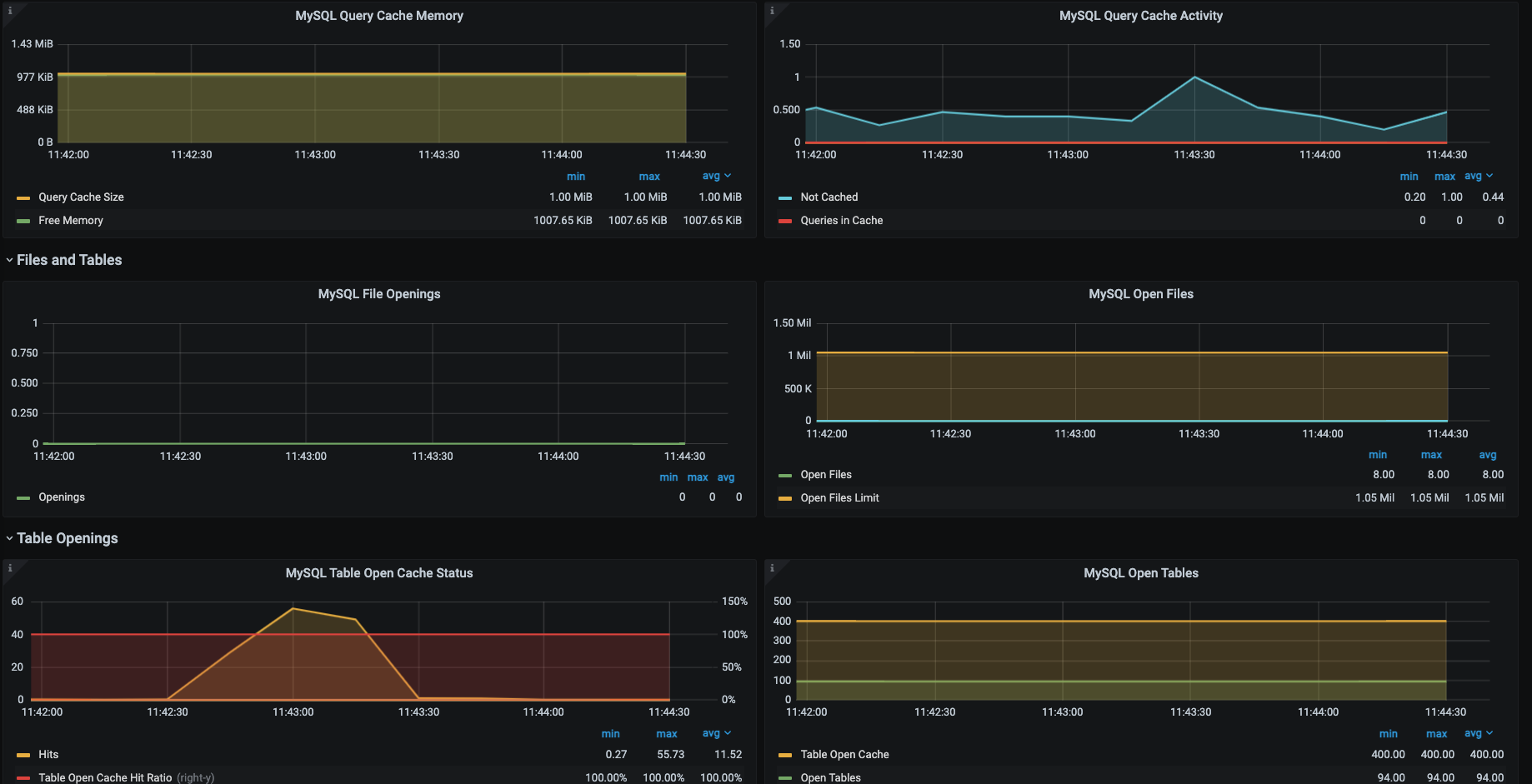1532x784 pixels.
Task: Sort Query Cache Activity legend by max
Action: (x=1444, y=177)
